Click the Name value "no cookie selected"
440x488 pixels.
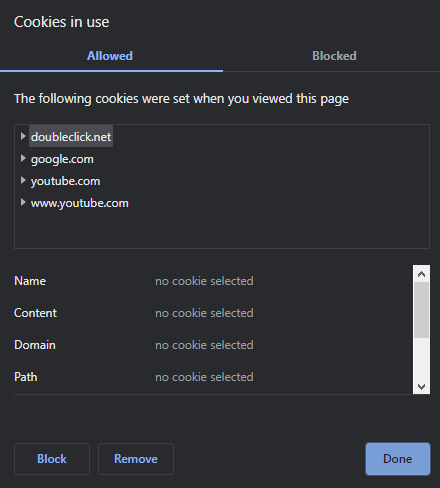pos(204,281)
